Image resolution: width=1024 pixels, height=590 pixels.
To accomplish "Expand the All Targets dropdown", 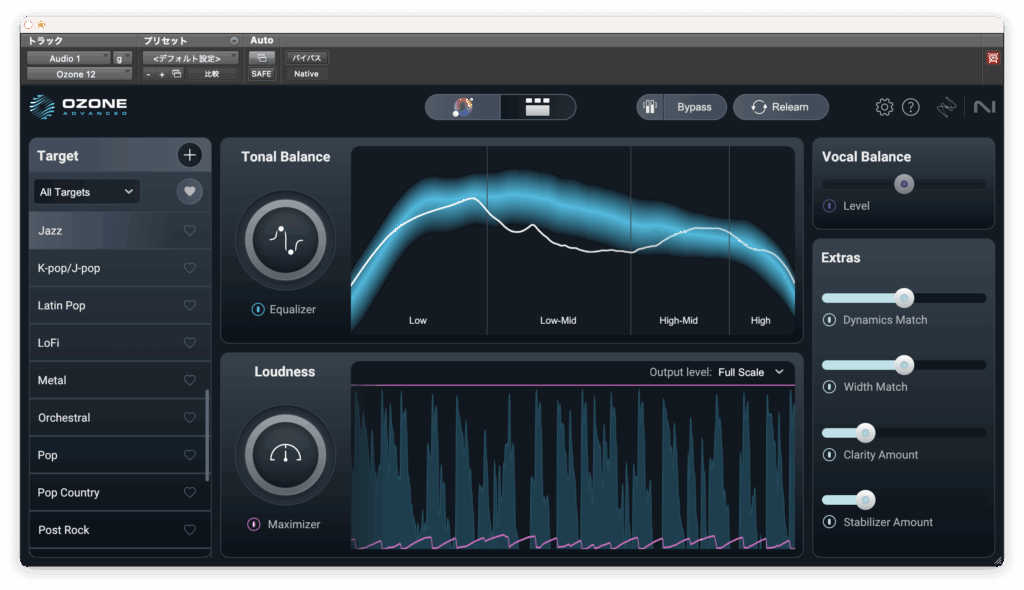I will pyautogui.click(x=87, y=192).
